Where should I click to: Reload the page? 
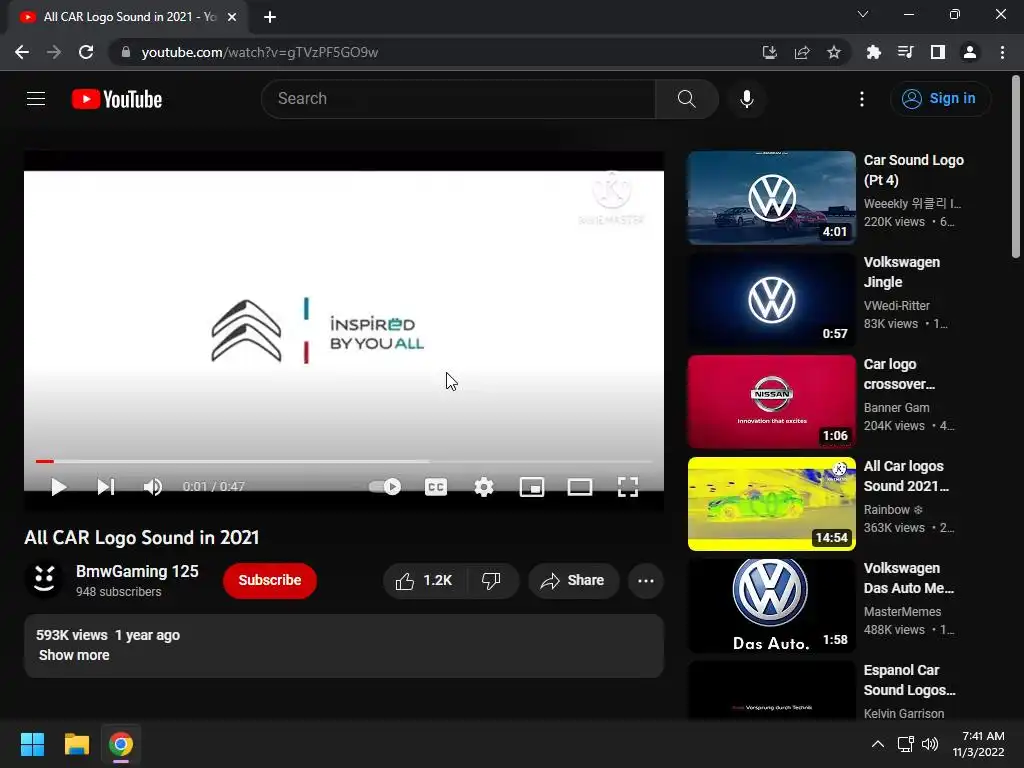[86, 52]
